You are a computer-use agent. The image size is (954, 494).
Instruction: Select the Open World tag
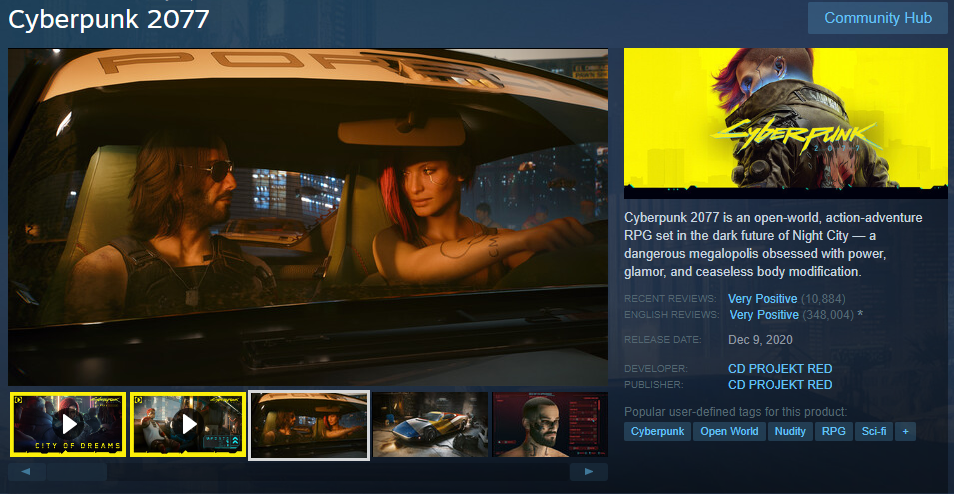[x=729, y=431]
